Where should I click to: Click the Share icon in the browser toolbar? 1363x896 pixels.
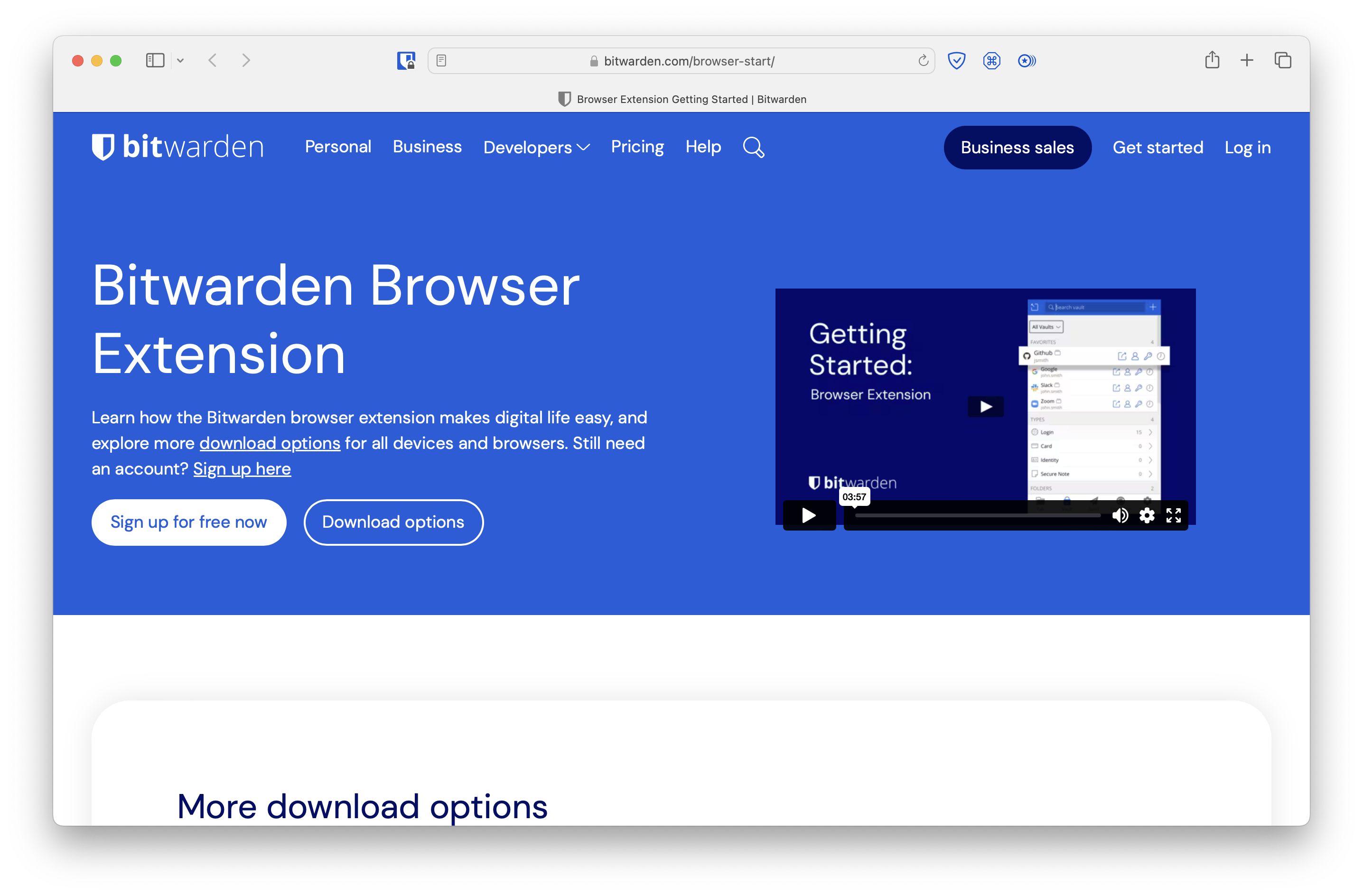(1212, 60)
